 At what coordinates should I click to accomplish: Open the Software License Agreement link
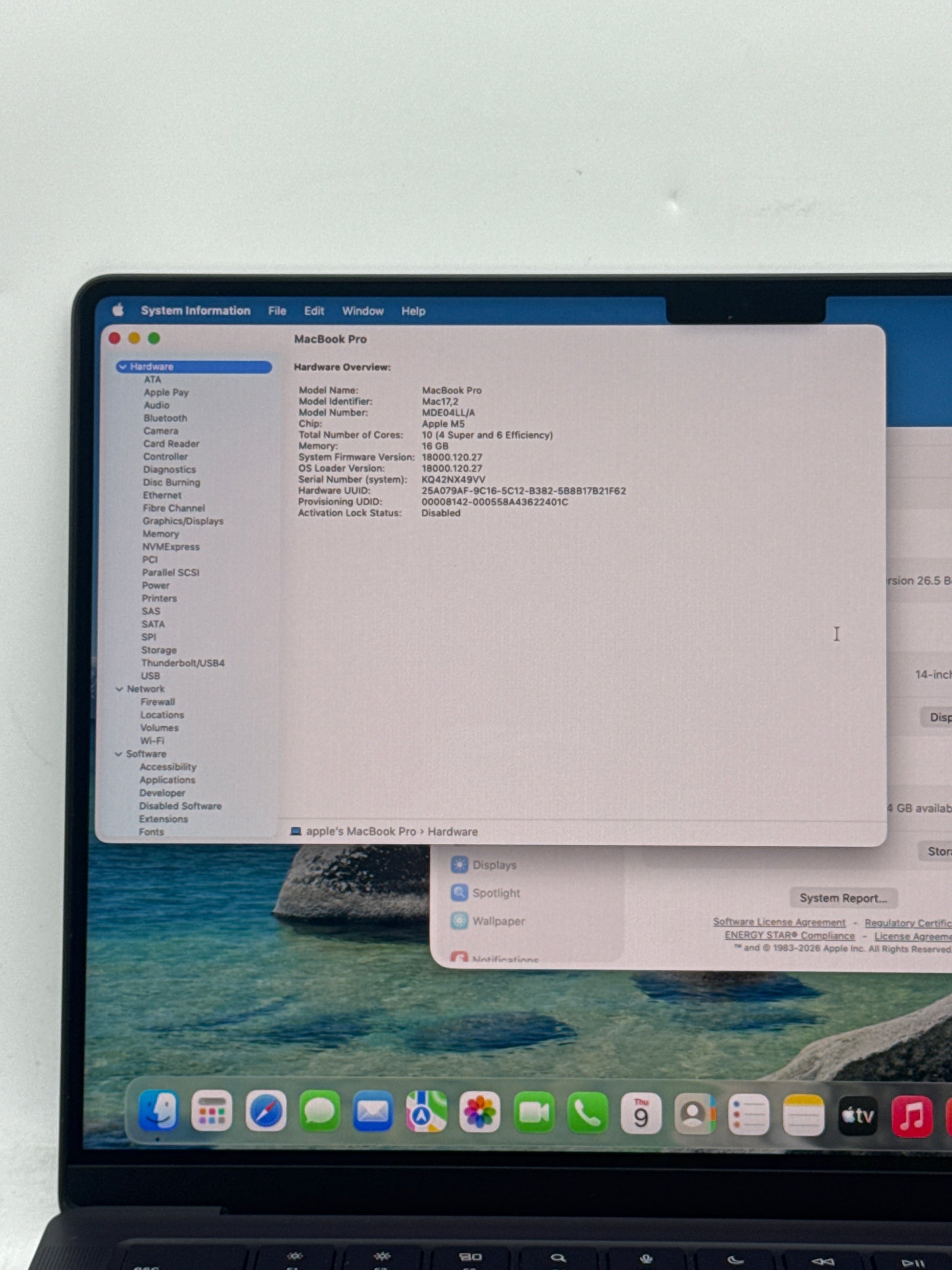pyautogui.click(x=779, y=922)
